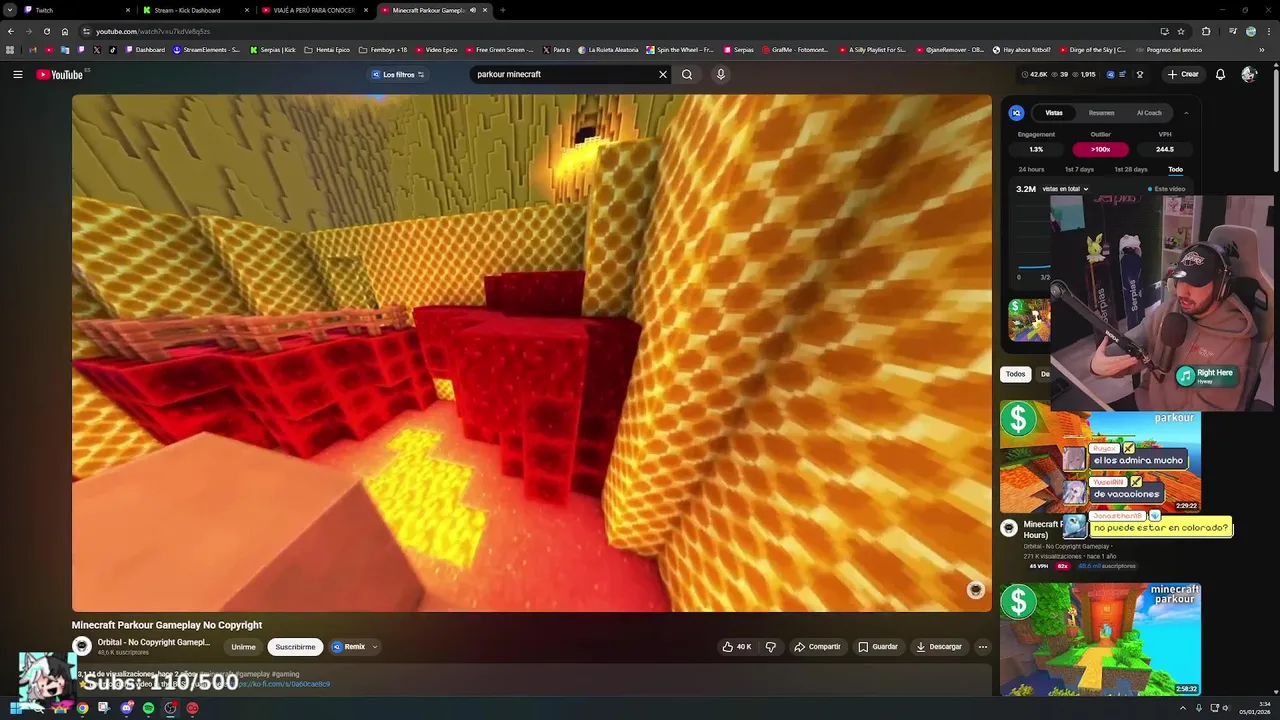1280x720 pixels.
Task: Switch to the VIAJÉ A PERÚ tab
Action: (x=314, y=10)
